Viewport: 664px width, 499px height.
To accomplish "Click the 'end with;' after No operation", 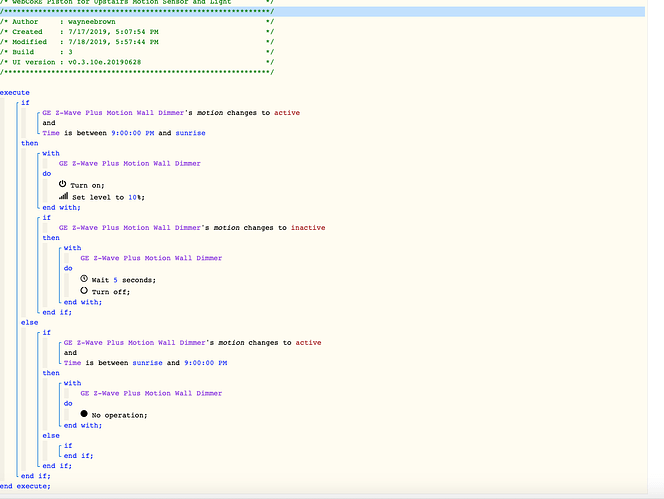I will [83, 426].
